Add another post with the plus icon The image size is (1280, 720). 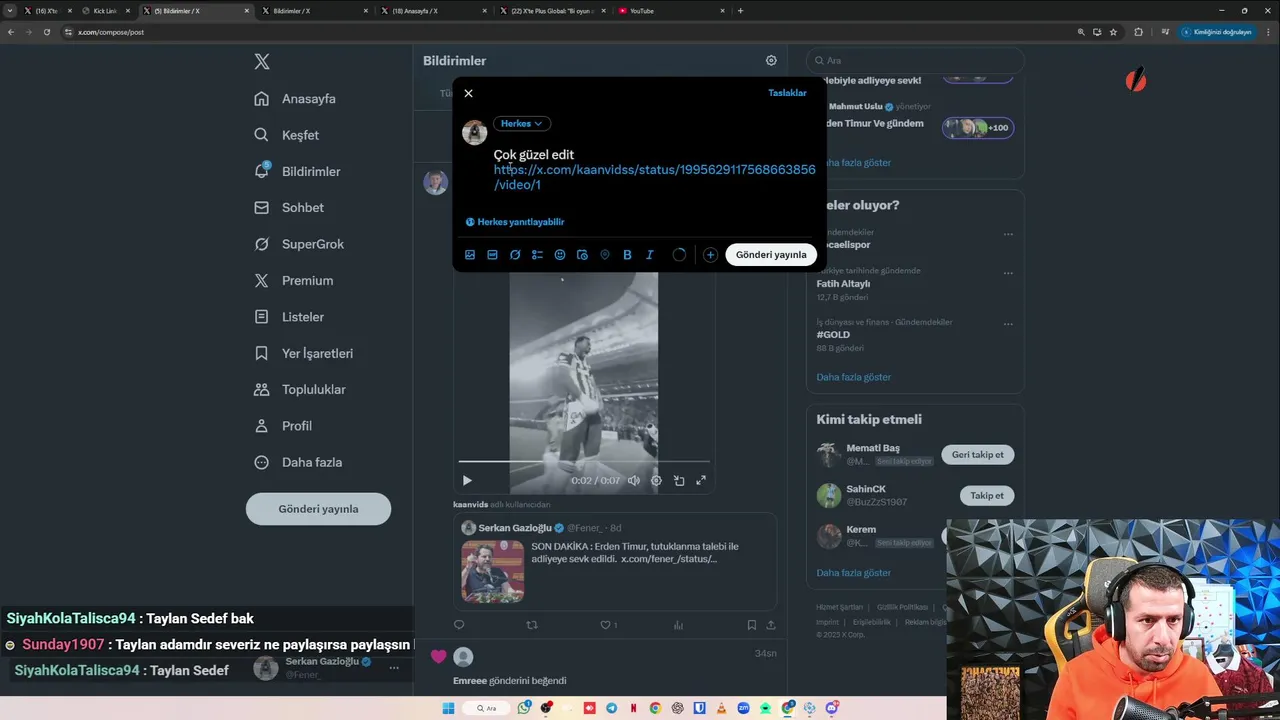[x=710, y=255]
